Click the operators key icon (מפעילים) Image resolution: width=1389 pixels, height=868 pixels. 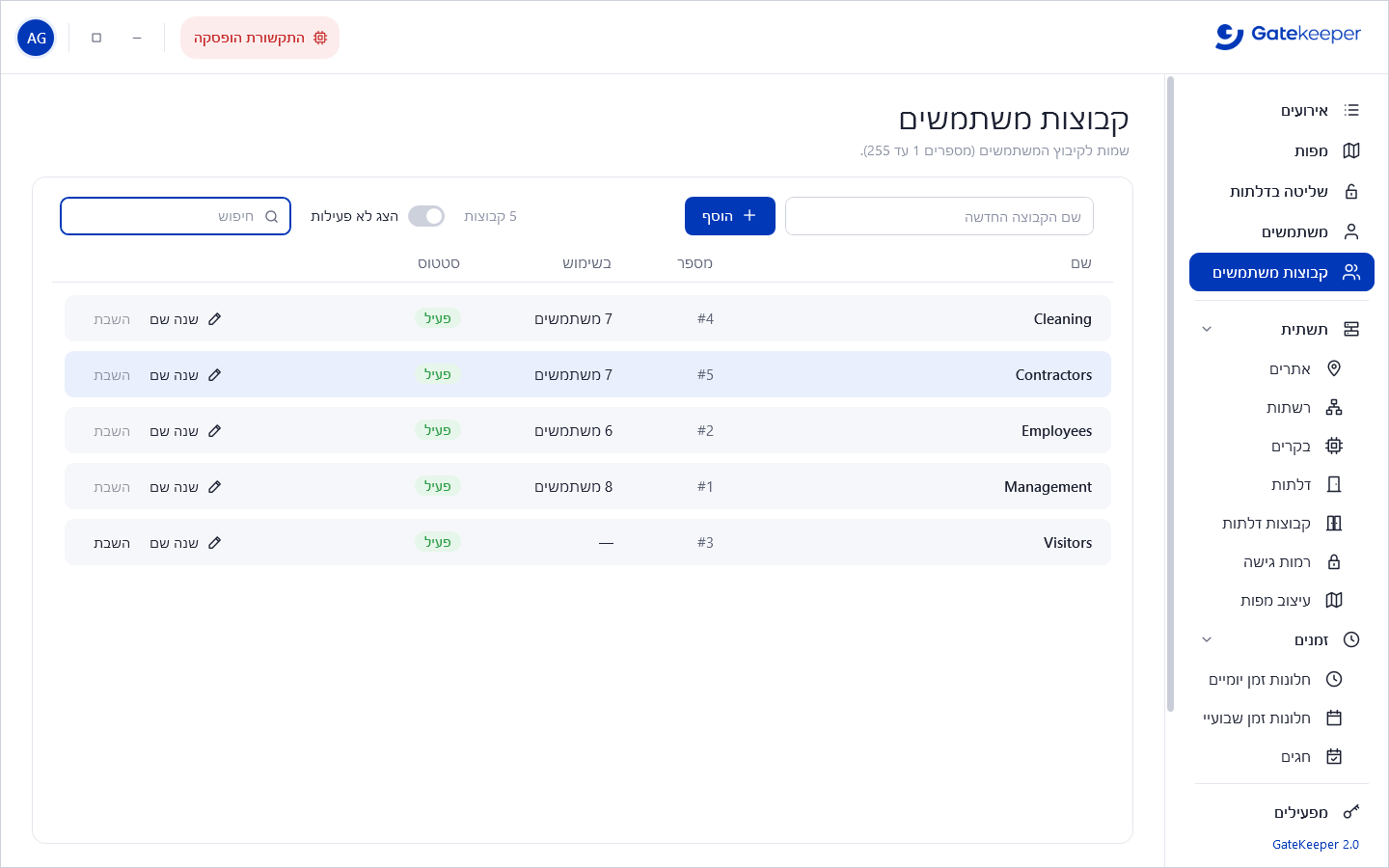[1351, 812]
